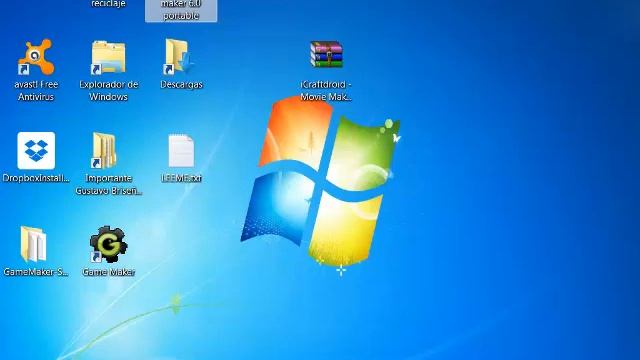Click the 'Descargas' label text

click(181, 84)
